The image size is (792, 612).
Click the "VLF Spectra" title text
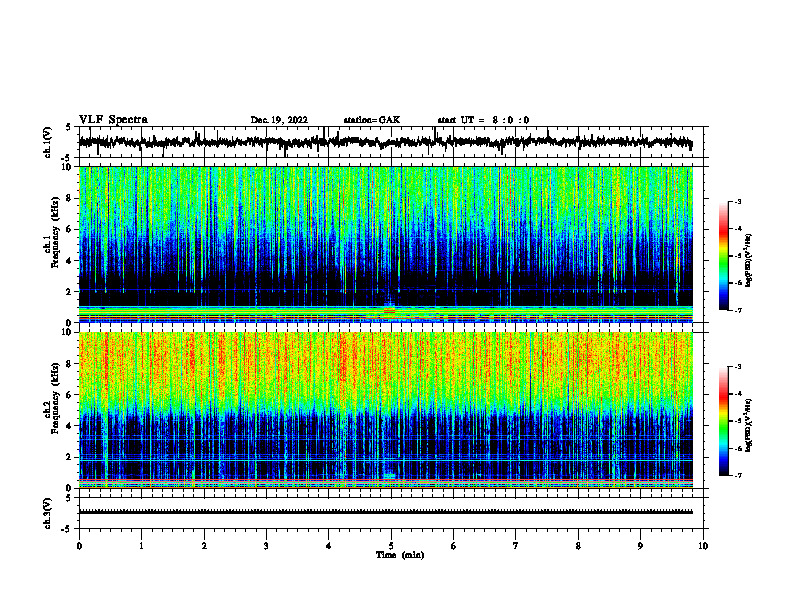pos(113,120)
